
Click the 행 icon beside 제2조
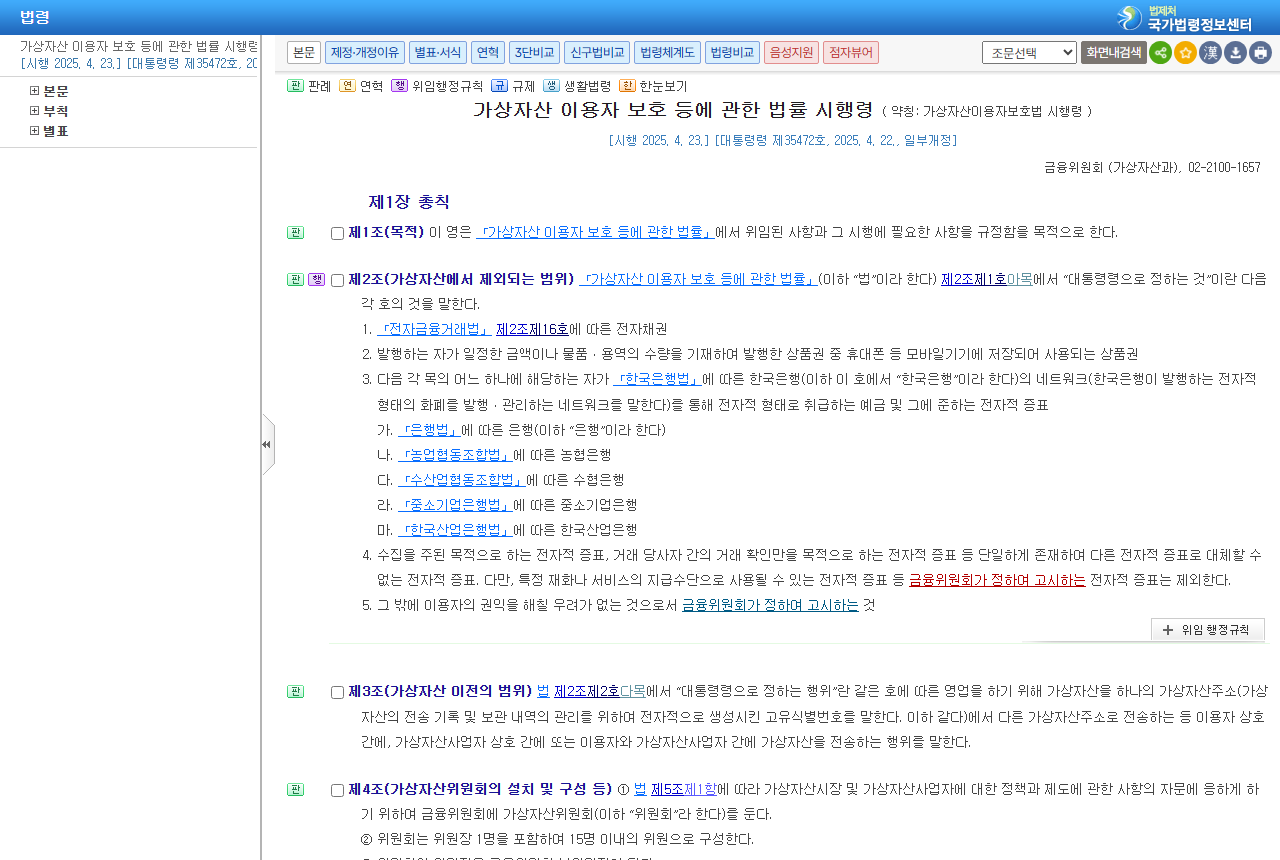pos(316,279)
